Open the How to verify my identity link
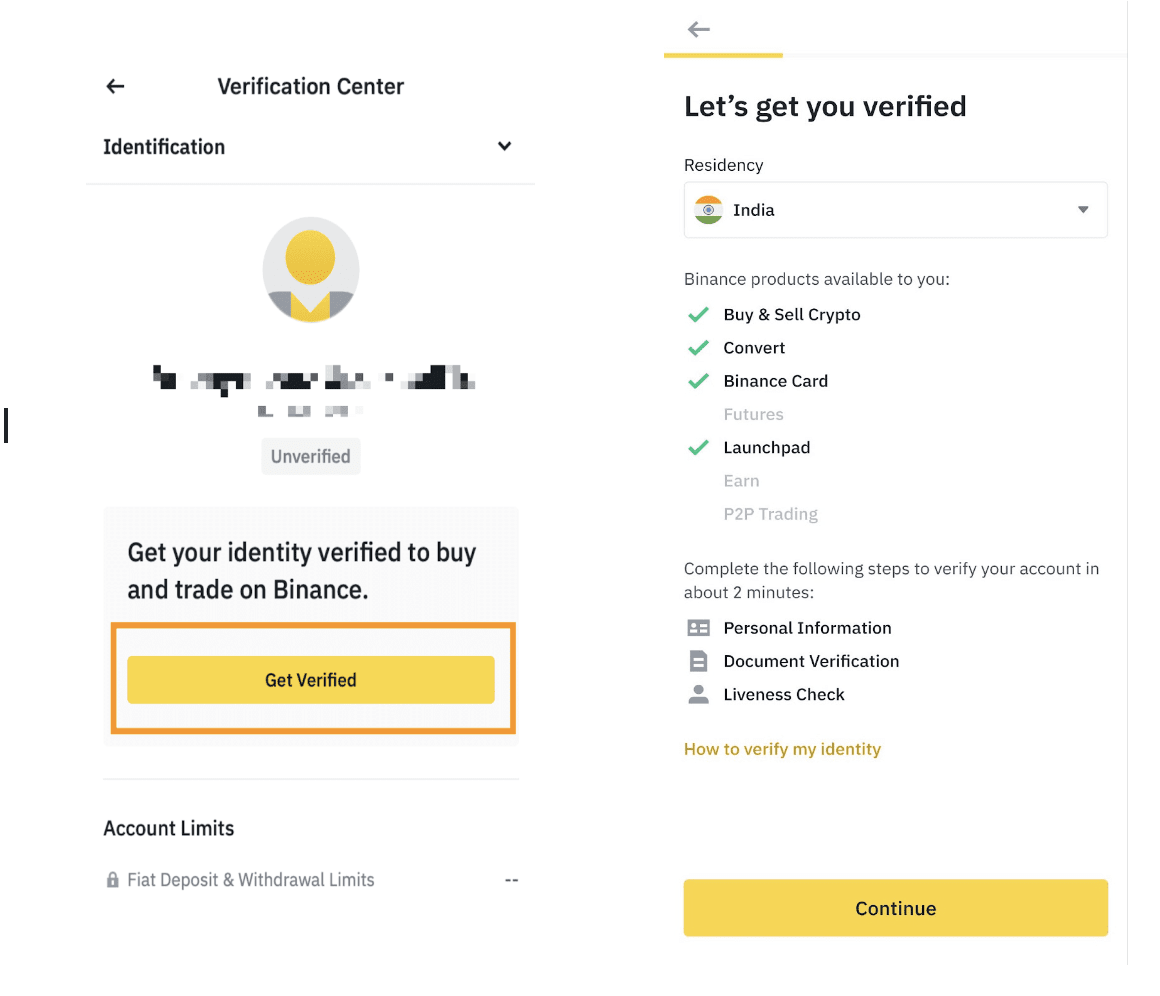 click(x=782, y=749)
